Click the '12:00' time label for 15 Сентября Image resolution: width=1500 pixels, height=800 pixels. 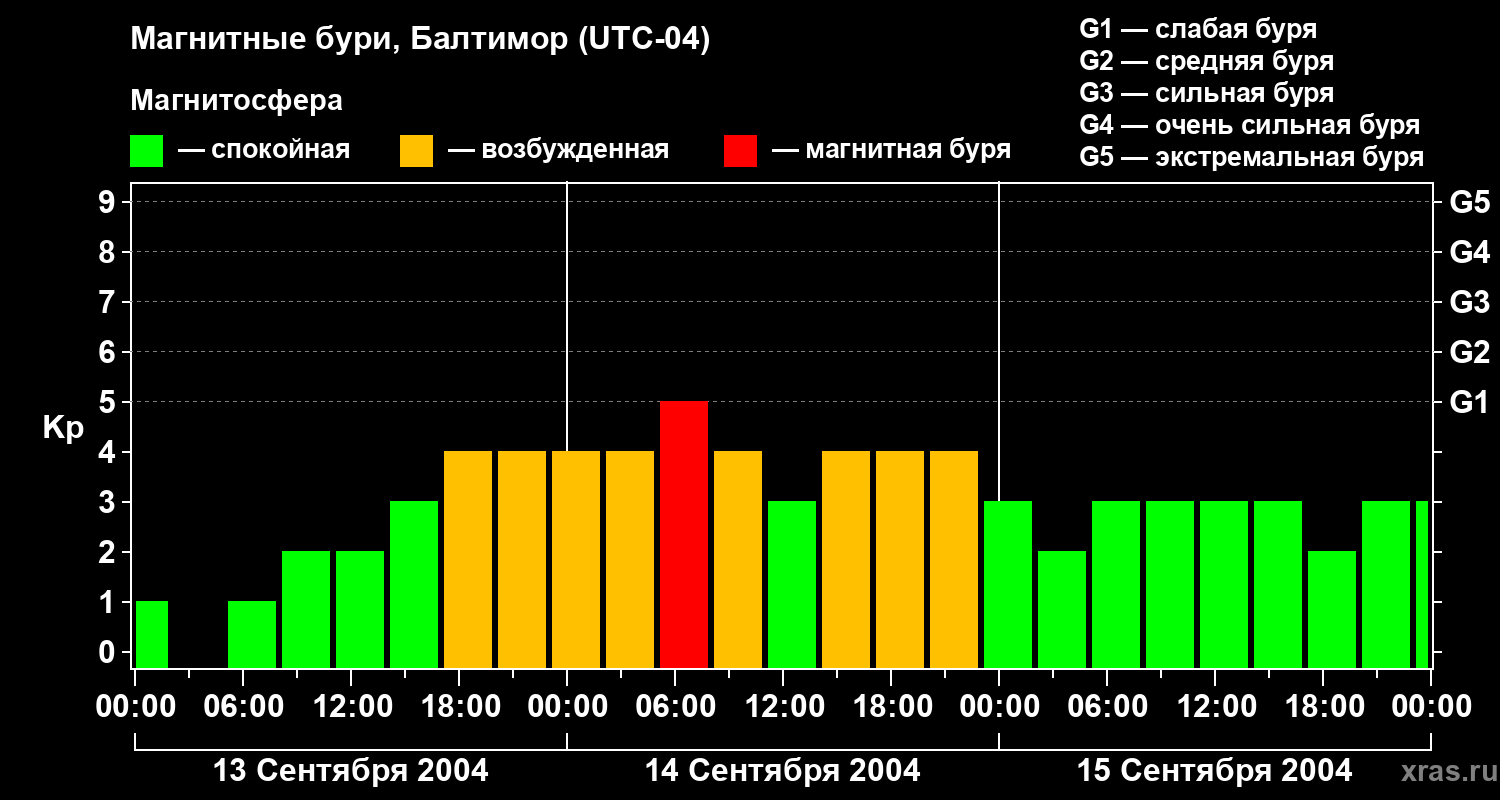(x=1215, y=707)
